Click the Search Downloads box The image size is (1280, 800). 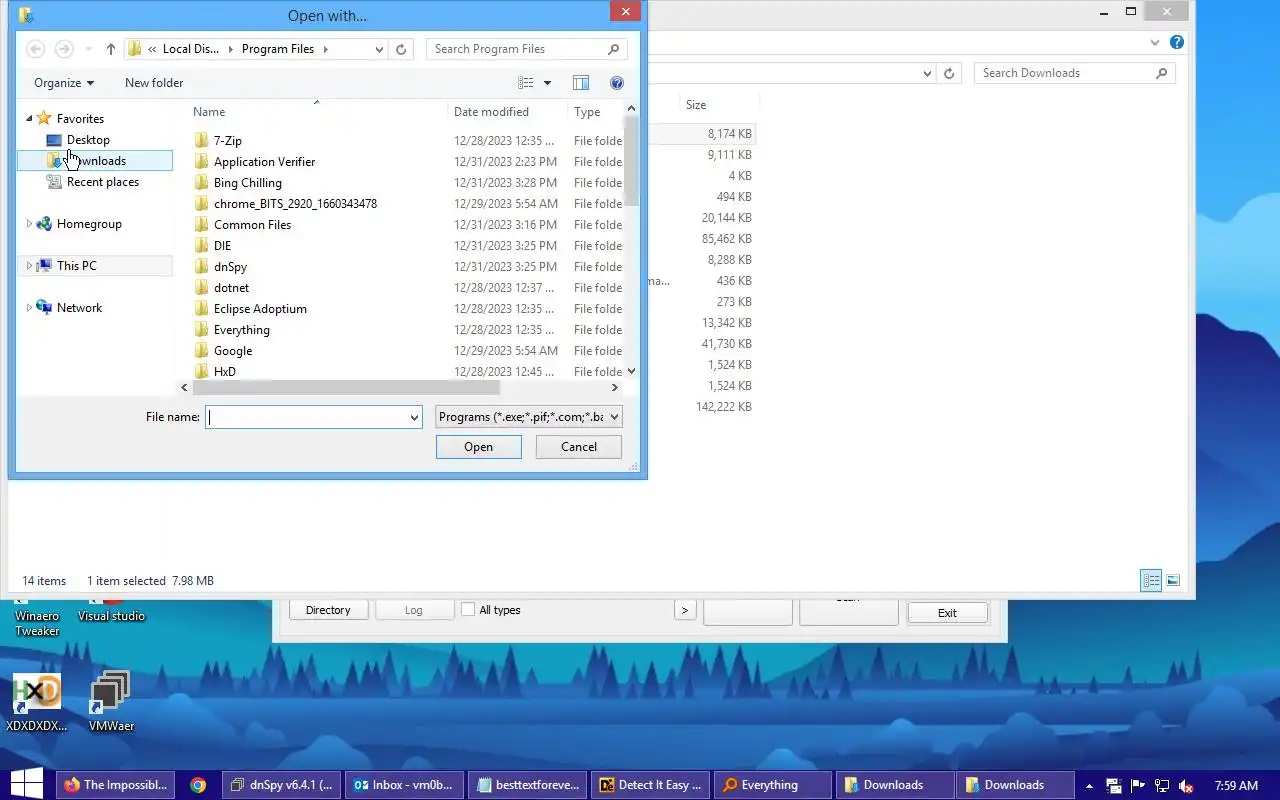coord(1075,73)
